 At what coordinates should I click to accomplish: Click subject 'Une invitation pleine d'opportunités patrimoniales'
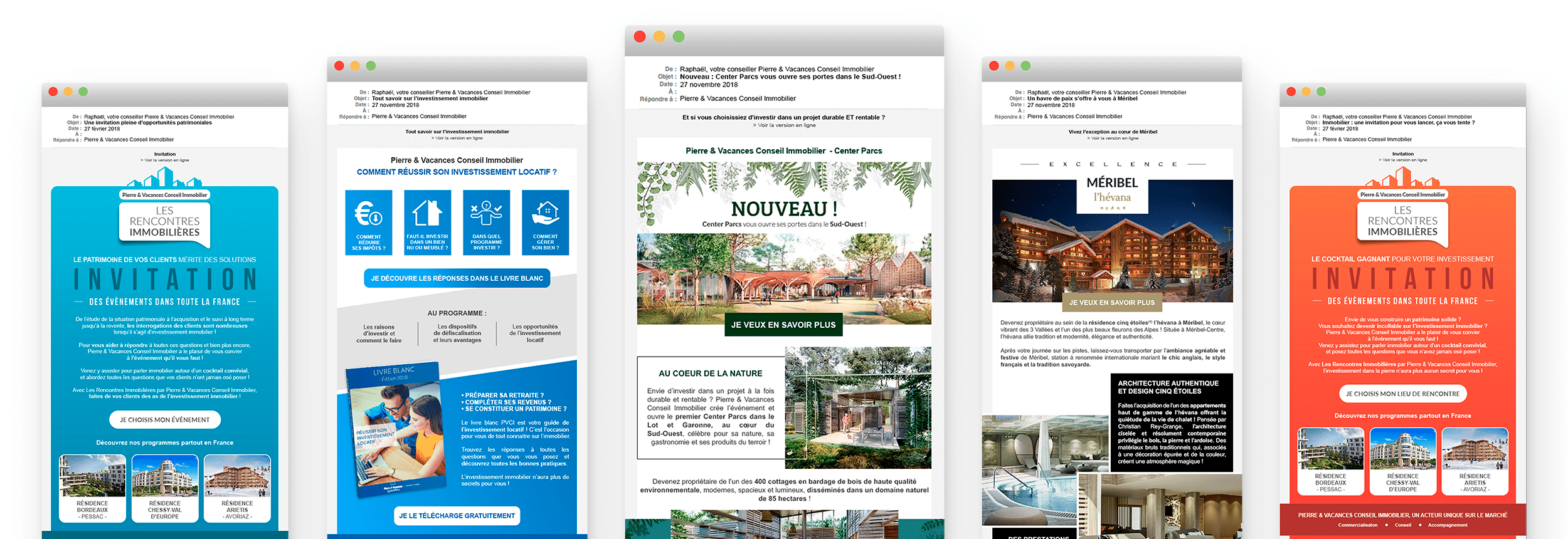(148, 123)
